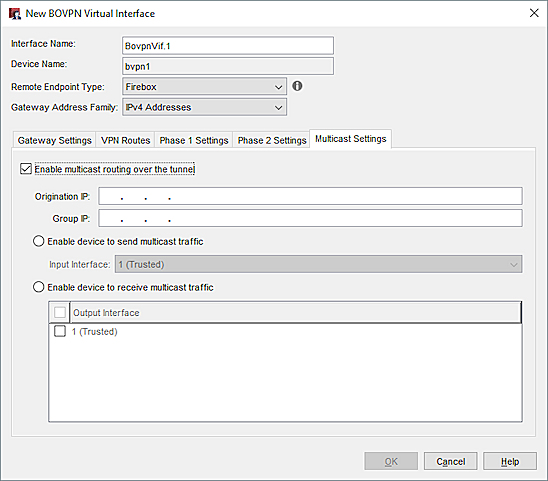Open the Phase 2 Settings tab
The image size is (548, 481).
[272, 140]
